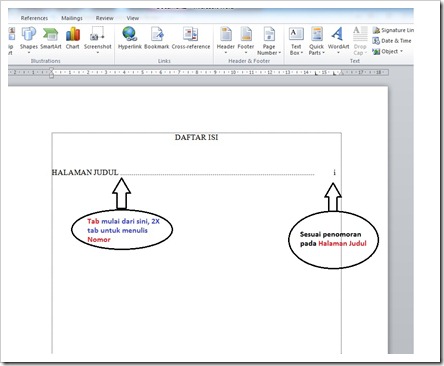Insert a Signature Line
Viewport: 444px width, 366px height.
click(x=393, y=30)
